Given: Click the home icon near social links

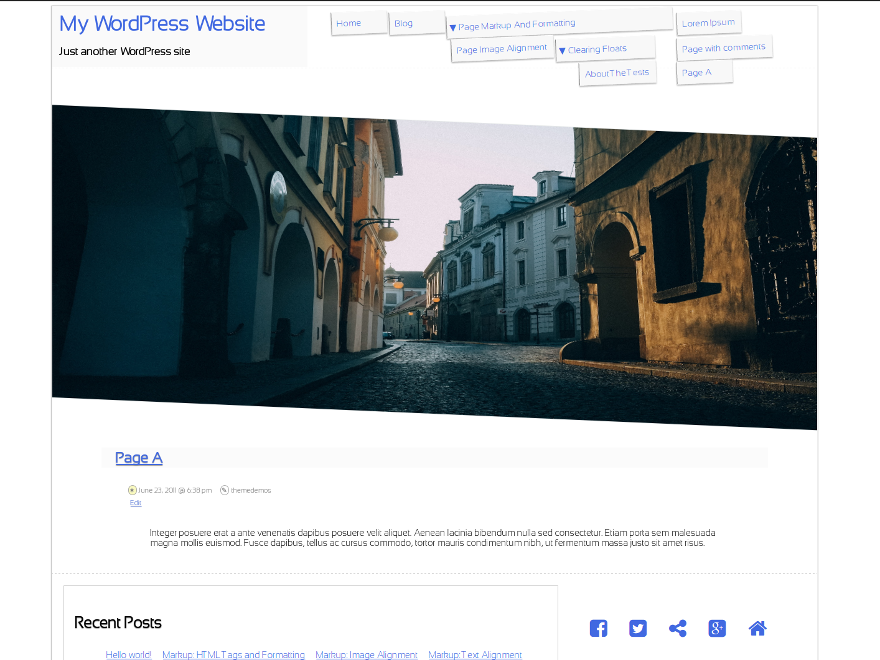Looking at the screenshot, I should [757, 628].
